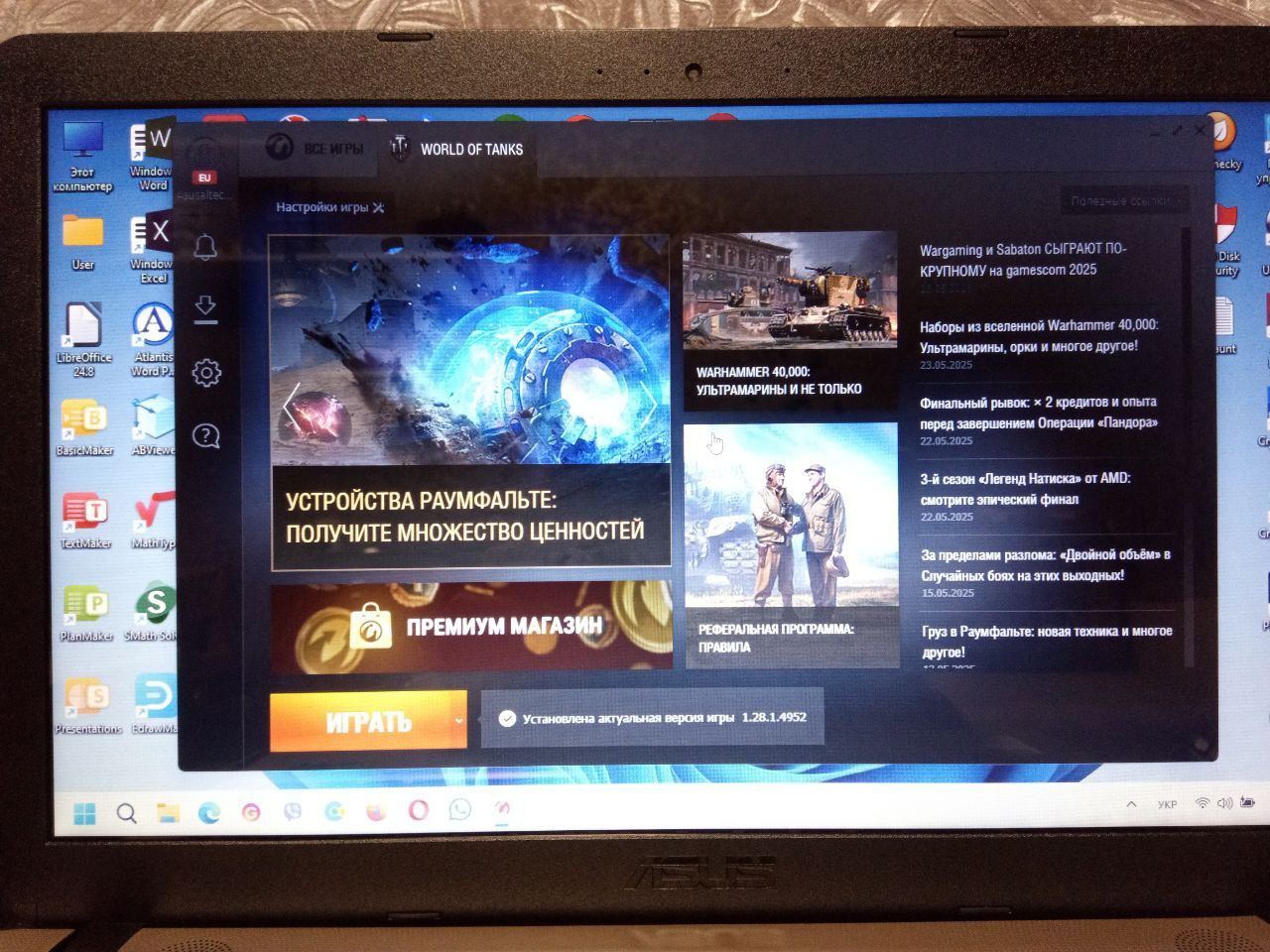Open taskbar Search magnifier

tap(126, 813)
